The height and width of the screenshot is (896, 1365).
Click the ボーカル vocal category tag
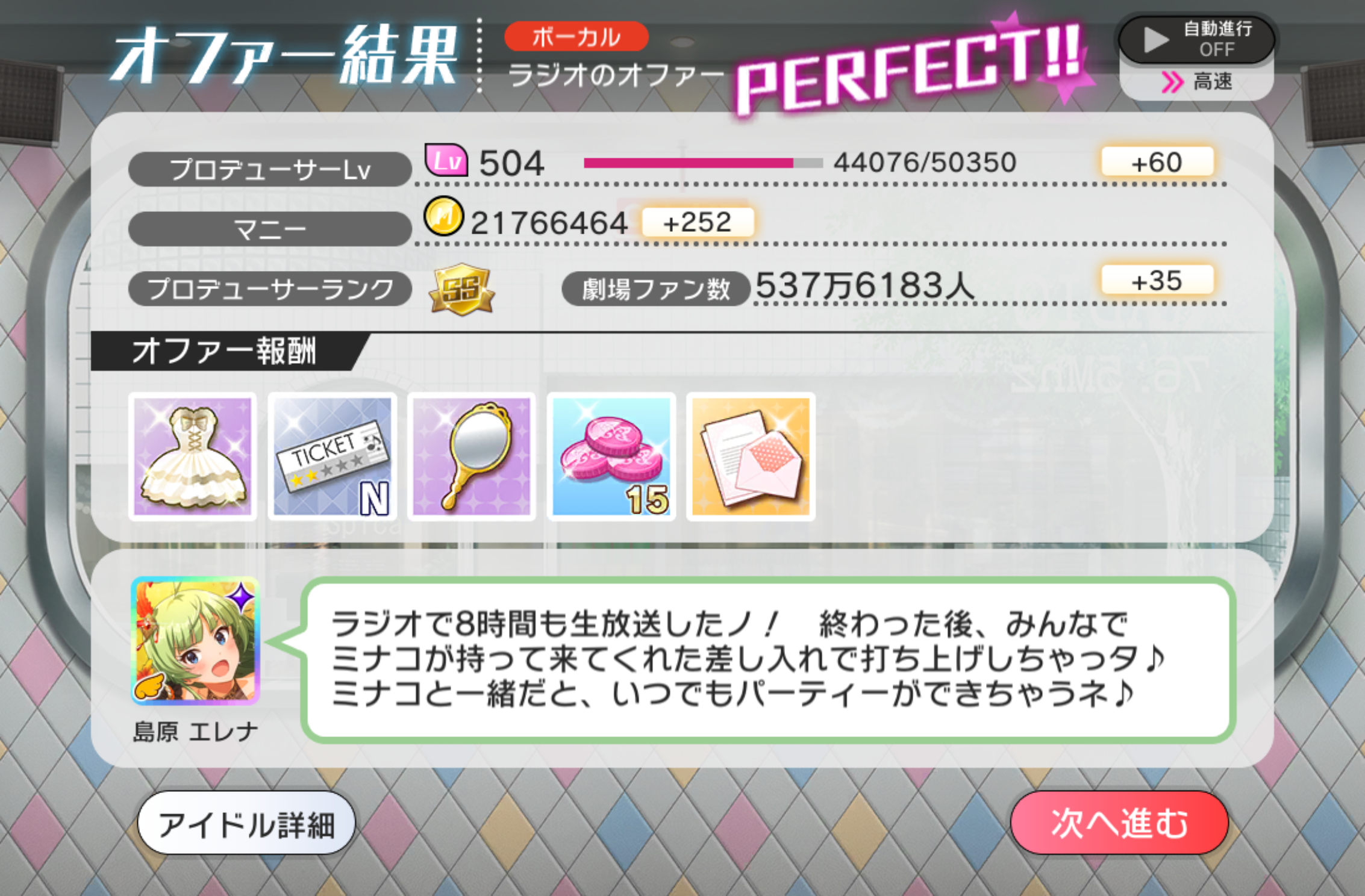coord(576,37)
